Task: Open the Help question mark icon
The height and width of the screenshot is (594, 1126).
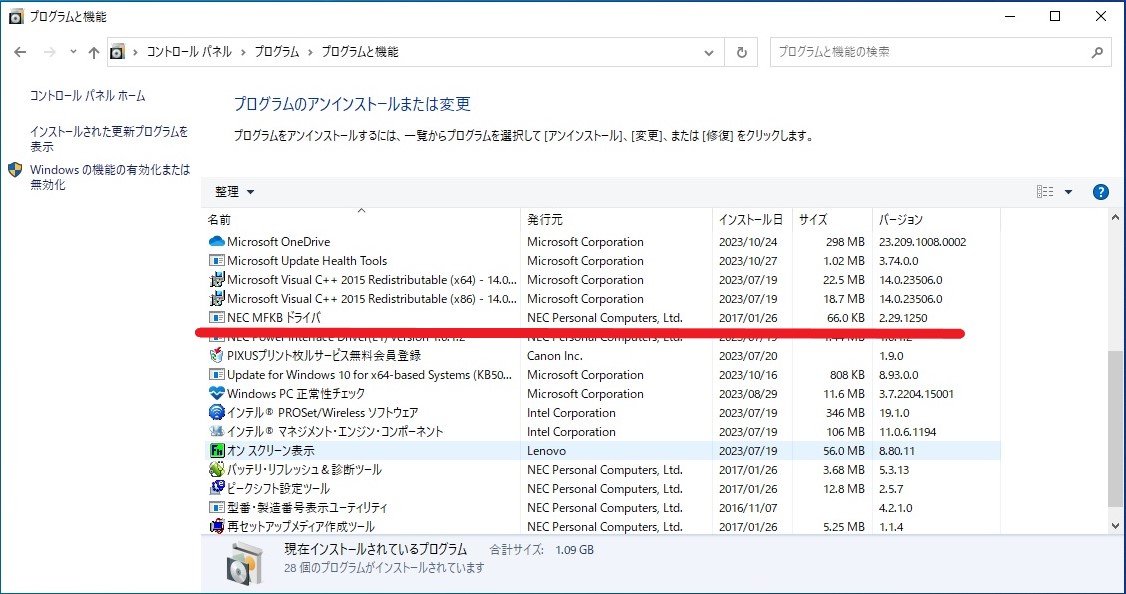Action: [x=1100, y=192]
